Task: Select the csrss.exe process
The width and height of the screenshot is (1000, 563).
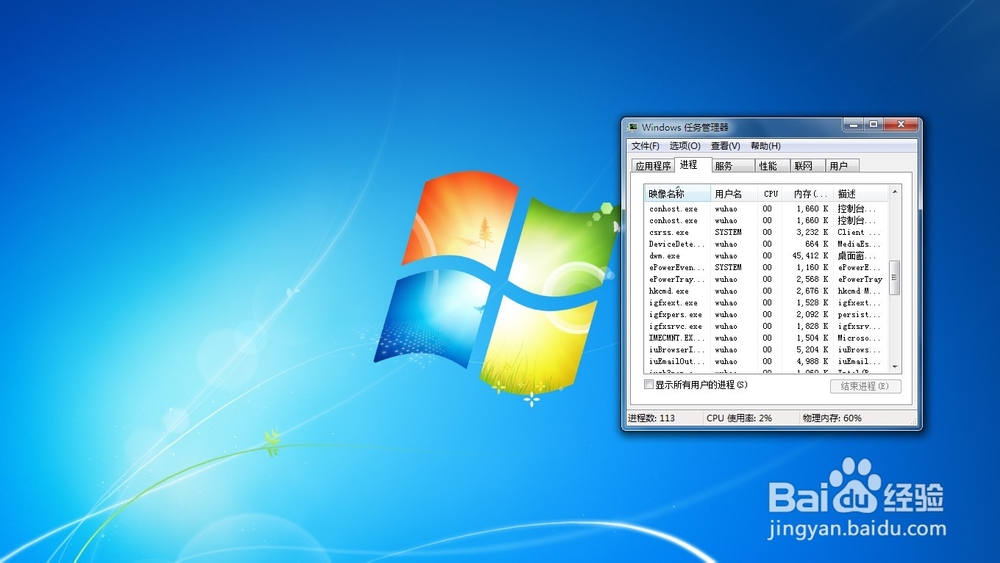Action: coord(669,233)
